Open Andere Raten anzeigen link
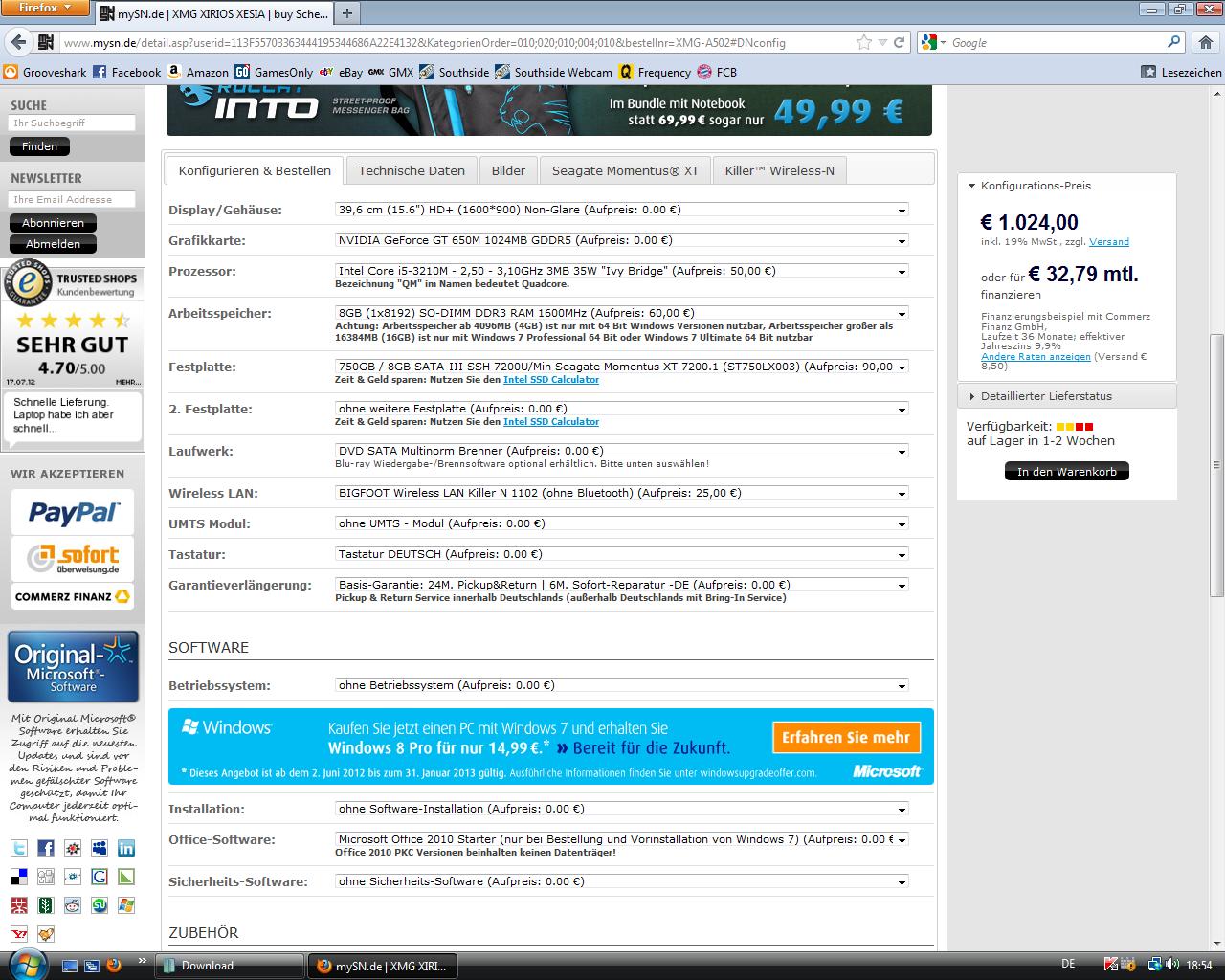The width and height of the screenshot is (1225, 980). pos(1036,357)
